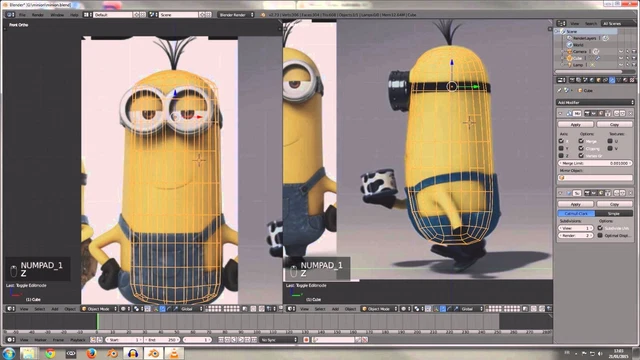
Task: Apply the Mirror modifier
Action: (576, 124)
